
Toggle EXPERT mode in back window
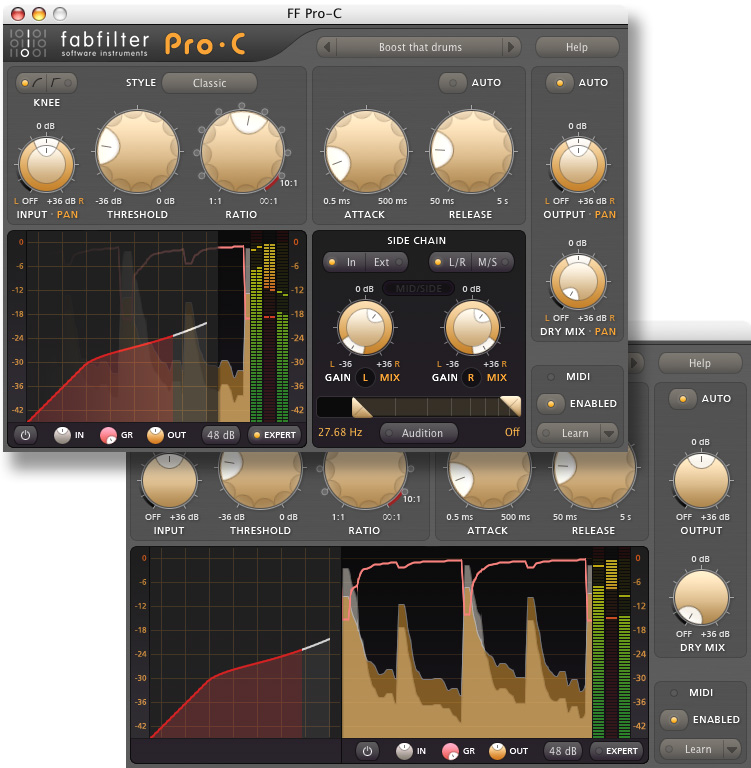(x=616, y=751)
